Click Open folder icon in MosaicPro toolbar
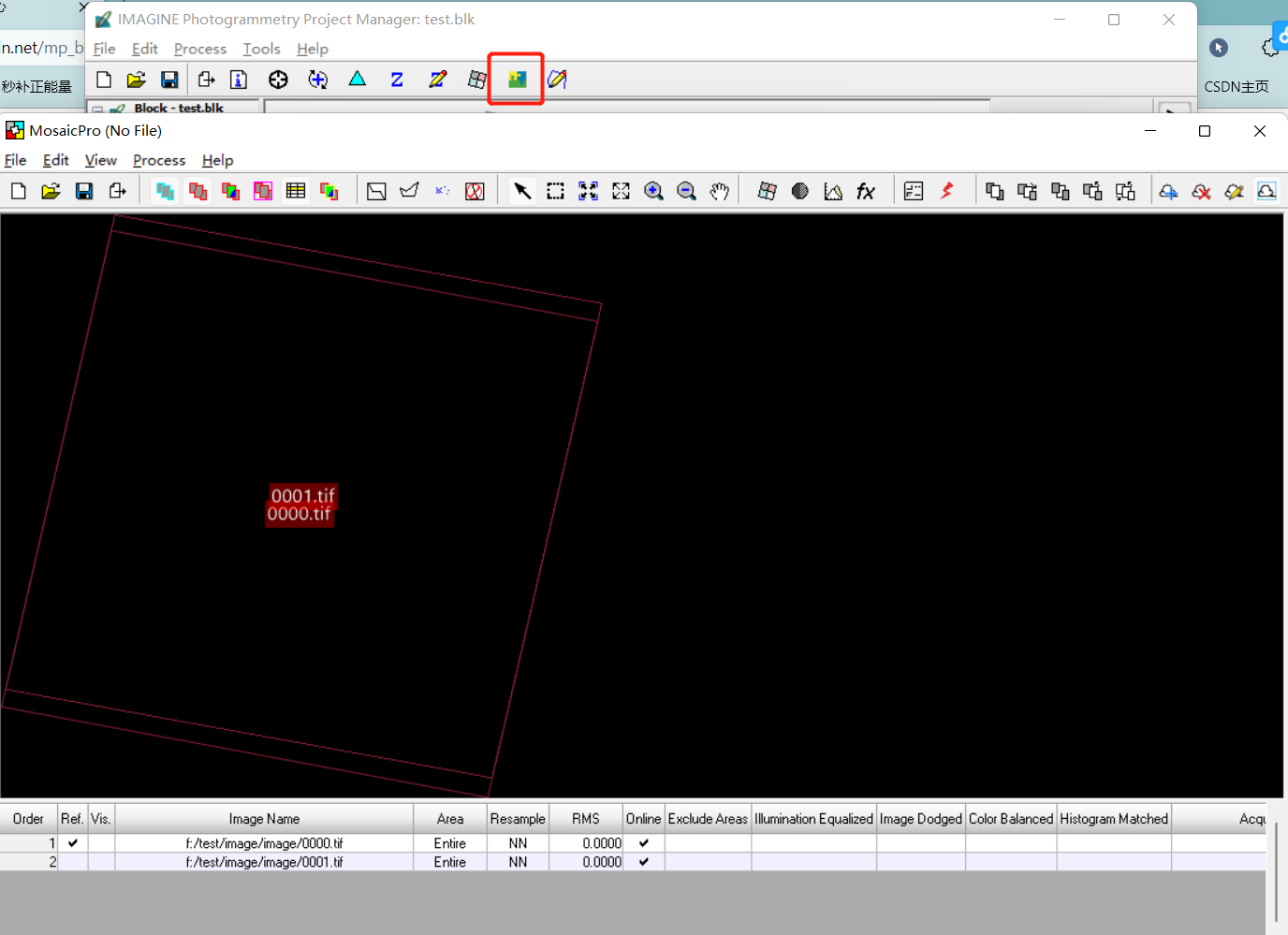Image resolution: width=1288 pixels, height=935 pixels. [x=51, y=191]
